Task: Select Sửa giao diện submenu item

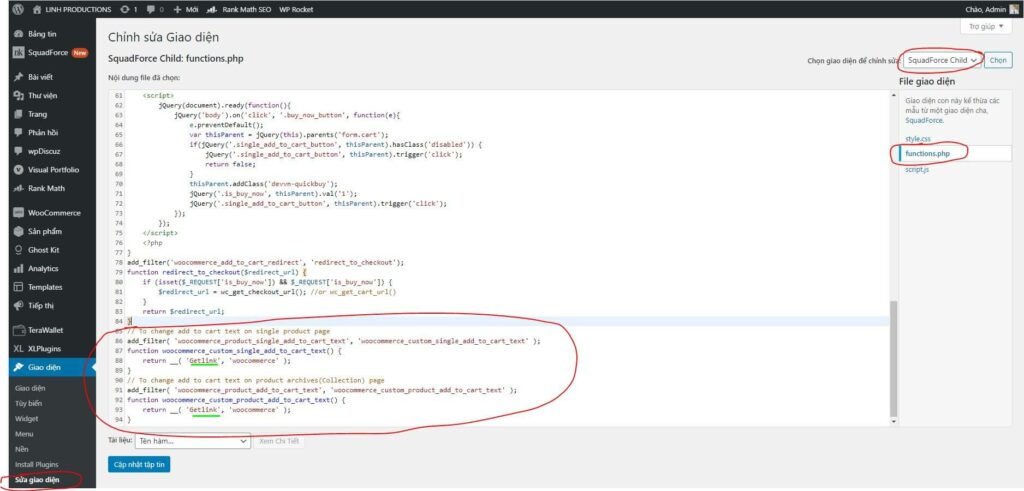Action: (37, 480)
